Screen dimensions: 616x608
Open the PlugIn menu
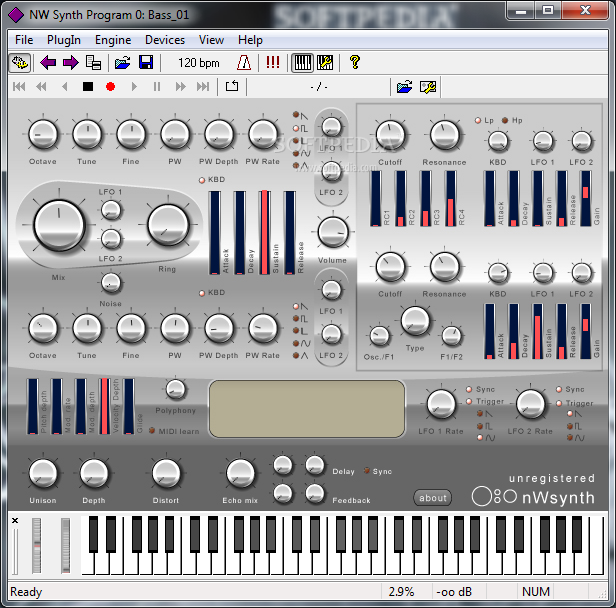coord(64,40)
